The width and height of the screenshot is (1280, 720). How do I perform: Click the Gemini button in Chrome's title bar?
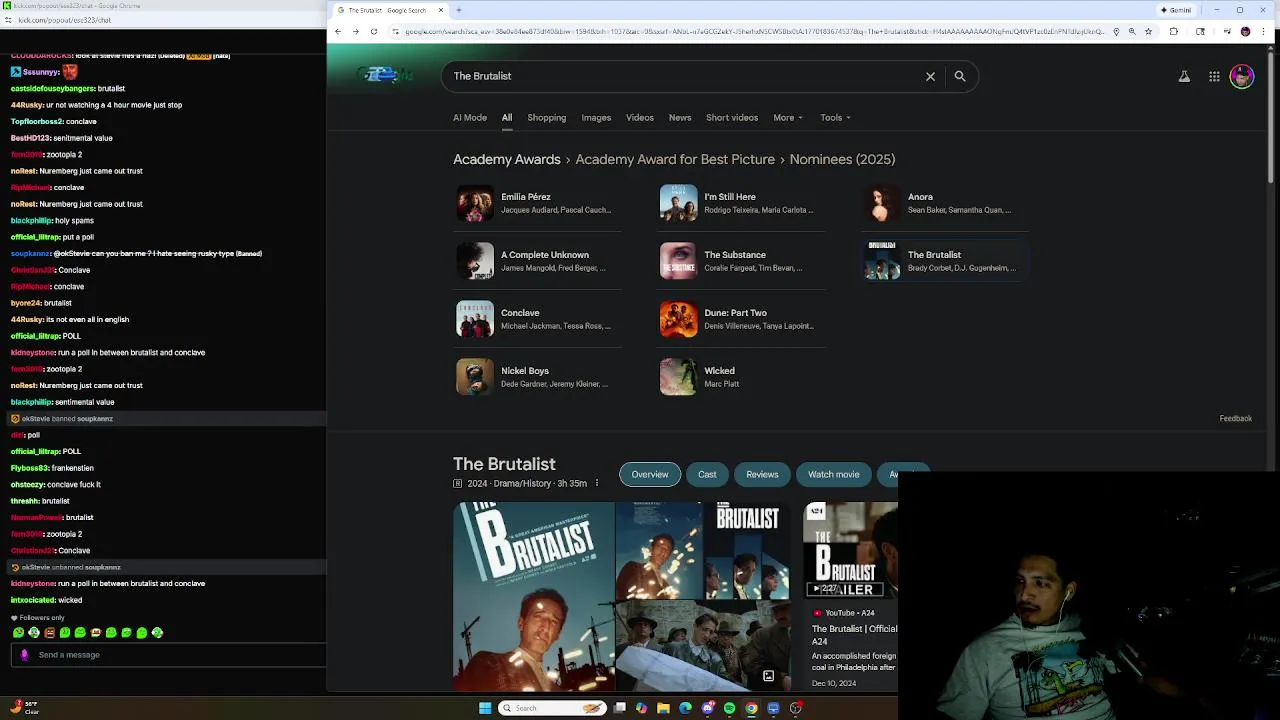click(x=1176, y=10)
